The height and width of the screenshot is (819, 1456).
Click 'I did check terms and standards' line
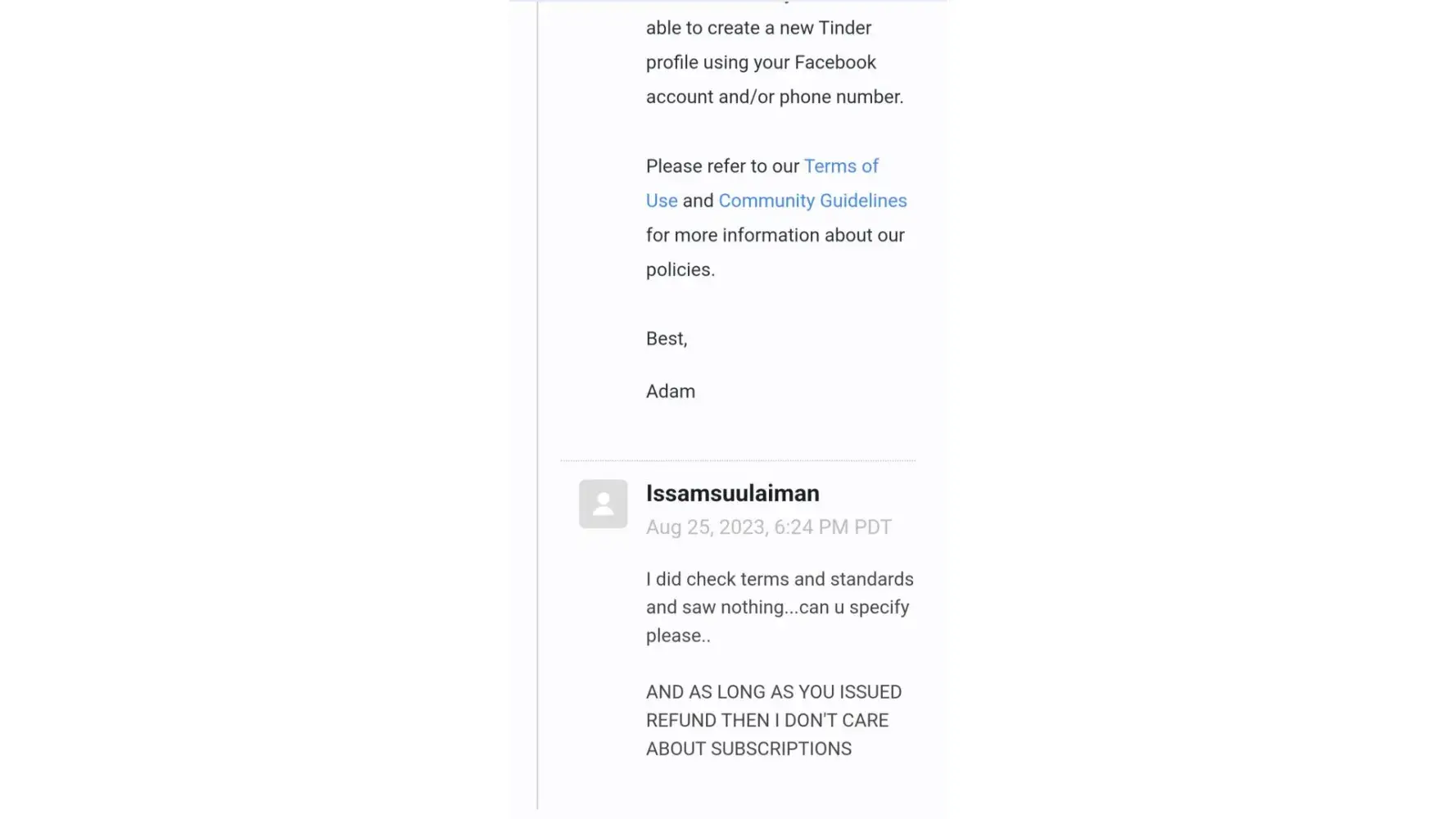point(779,579)
